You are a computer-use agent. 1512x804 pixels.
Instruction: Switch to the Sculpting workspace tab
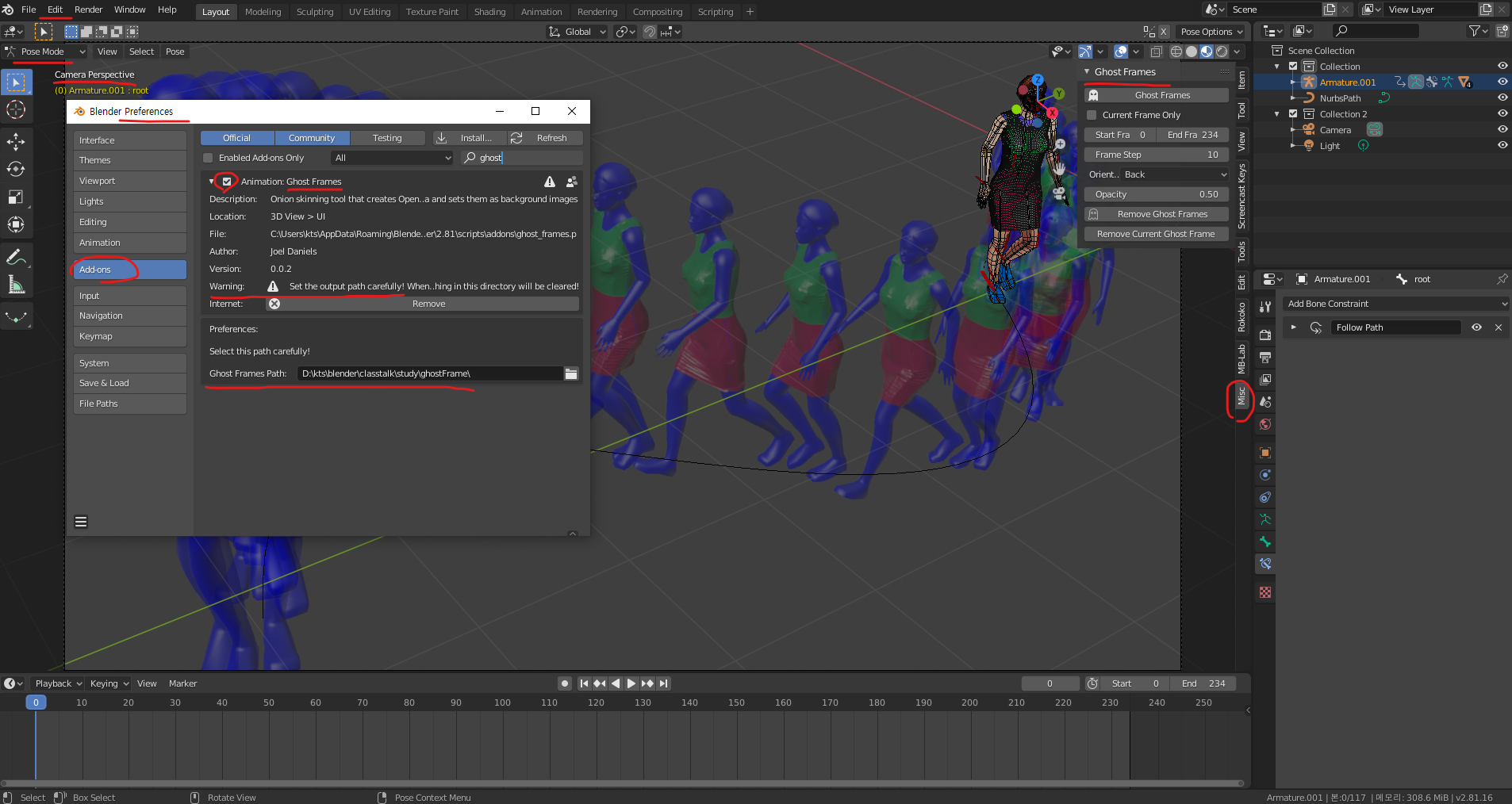pos(315,12)
